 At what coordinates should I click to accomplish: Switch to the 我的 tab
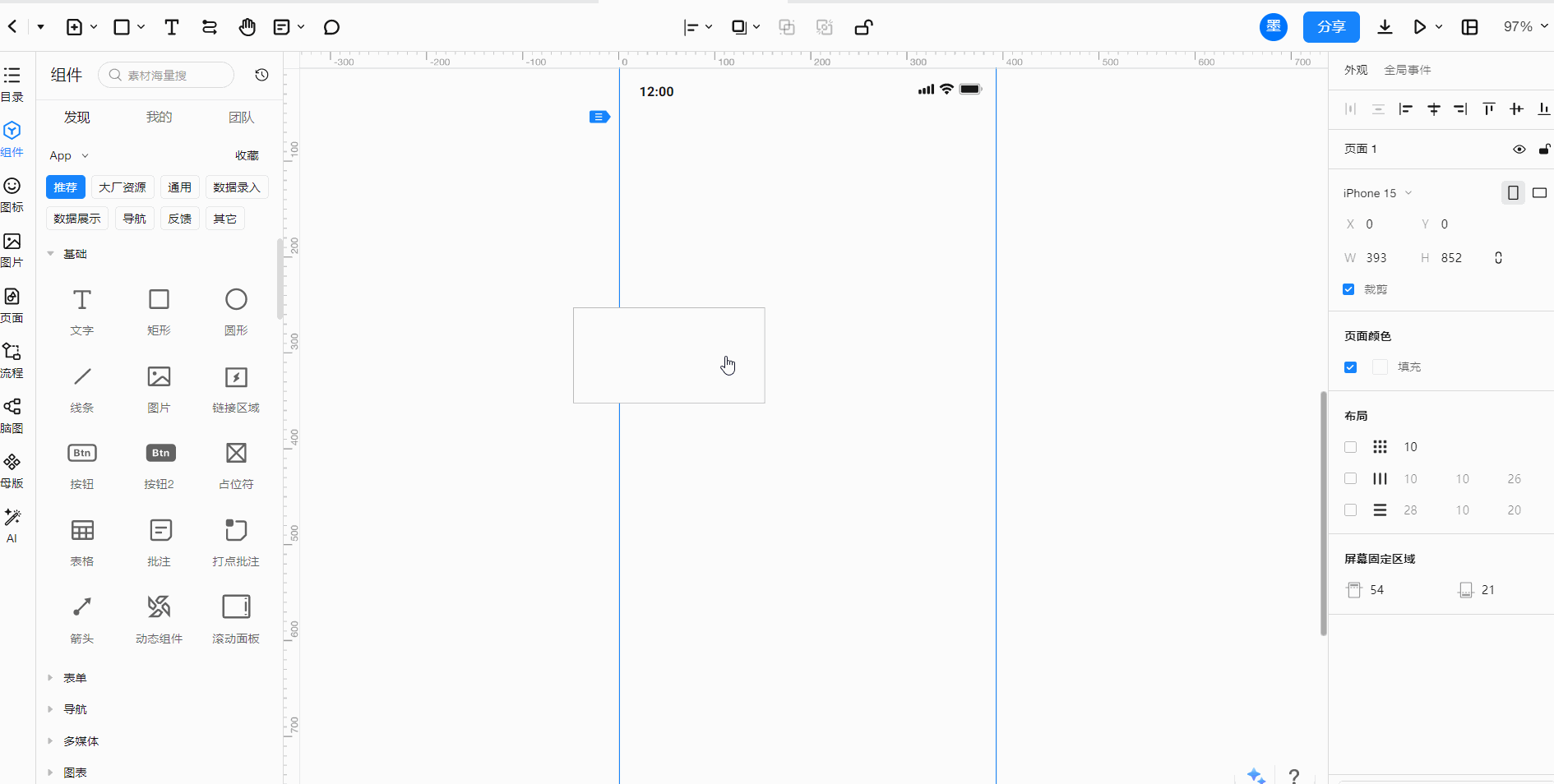pyautogui.click(x=159, y=118)
